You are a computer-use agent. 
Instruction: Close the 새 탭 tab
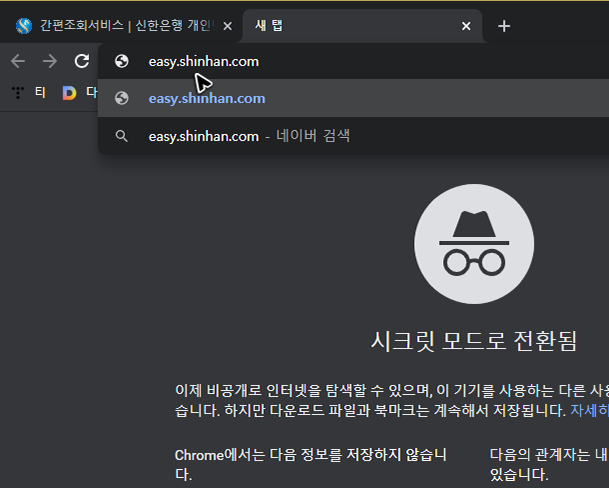(x=466, y=26)
